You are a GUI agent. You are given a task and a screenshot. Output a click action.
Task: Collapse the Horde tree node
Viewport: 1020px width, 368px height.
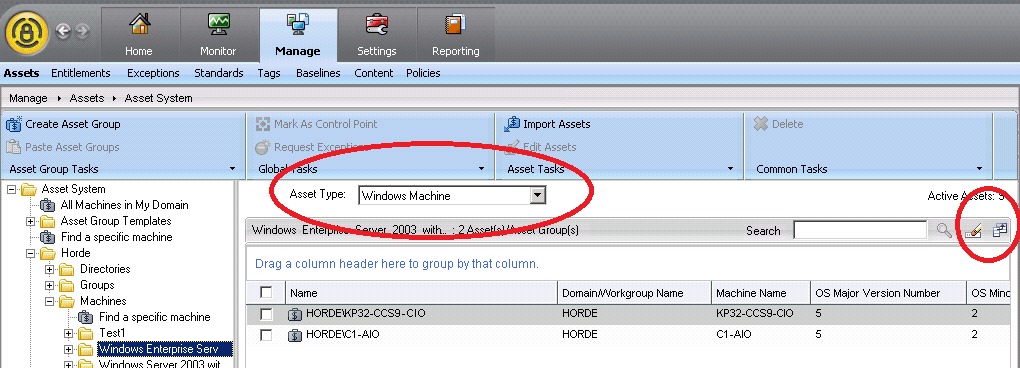point(31,253)
